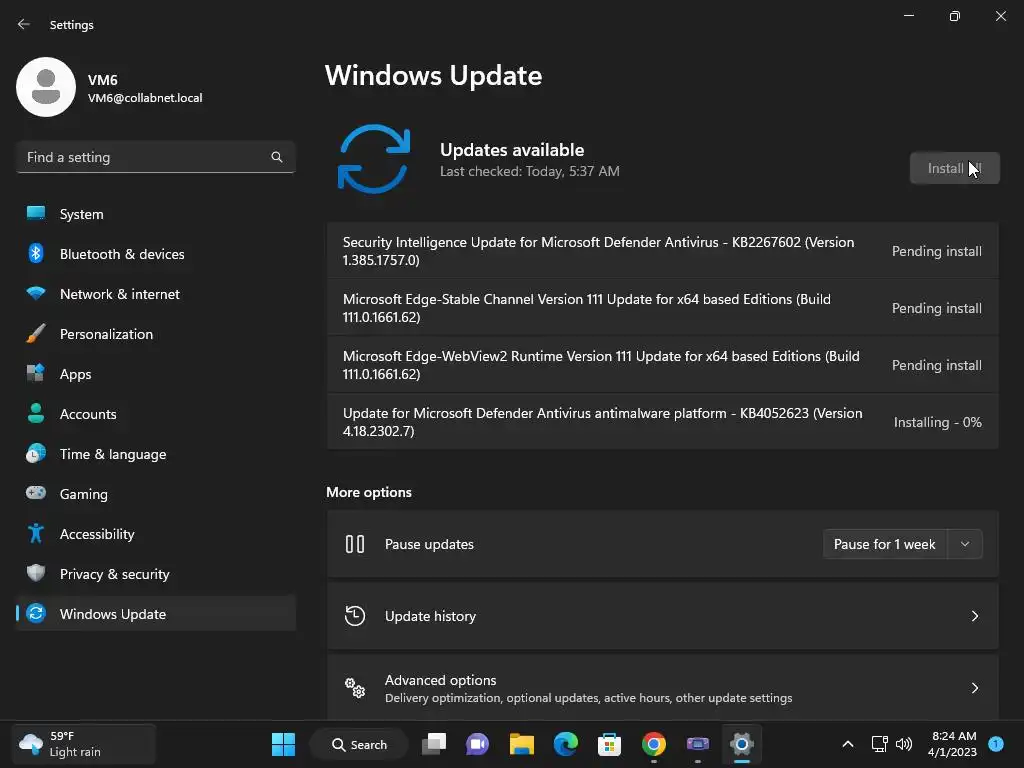Open Bluetooth & devices icon
Image resolution: width=1024 pixels, height=768 pixels.
(36, 253)
